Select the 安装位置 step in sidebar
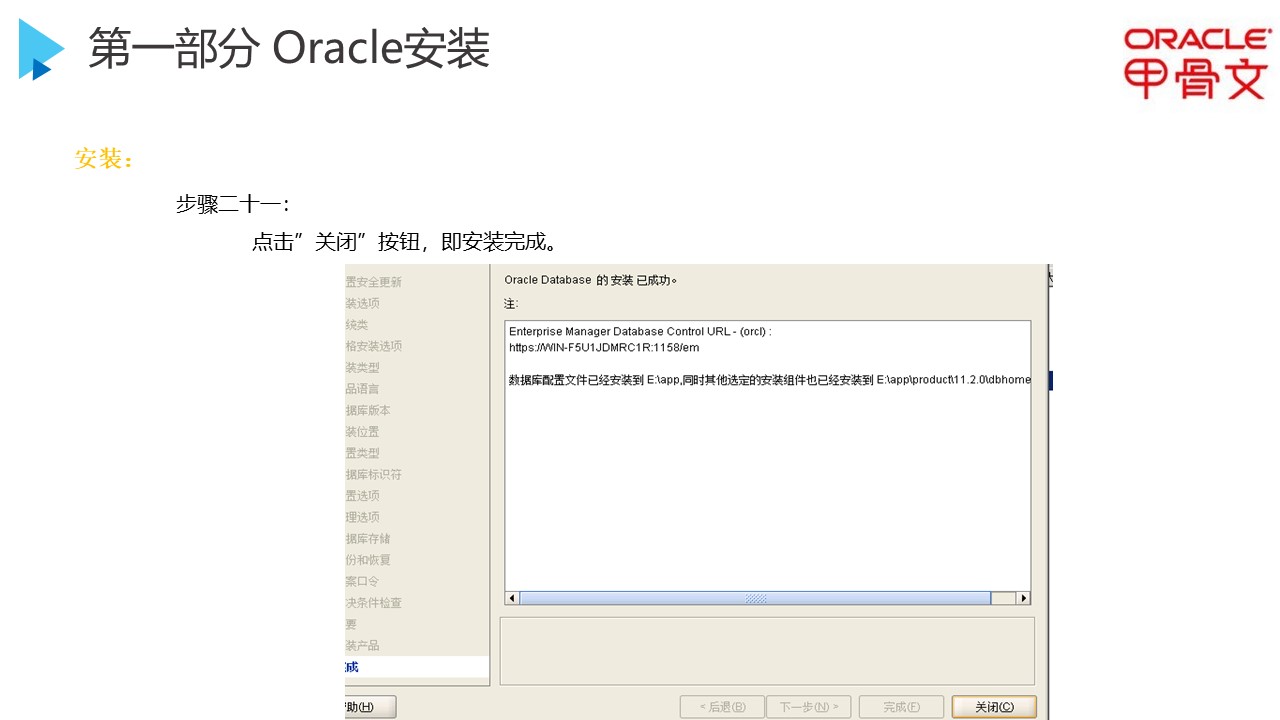The image size is (1280, 720). pyautogui.click(x=362, y=432)
